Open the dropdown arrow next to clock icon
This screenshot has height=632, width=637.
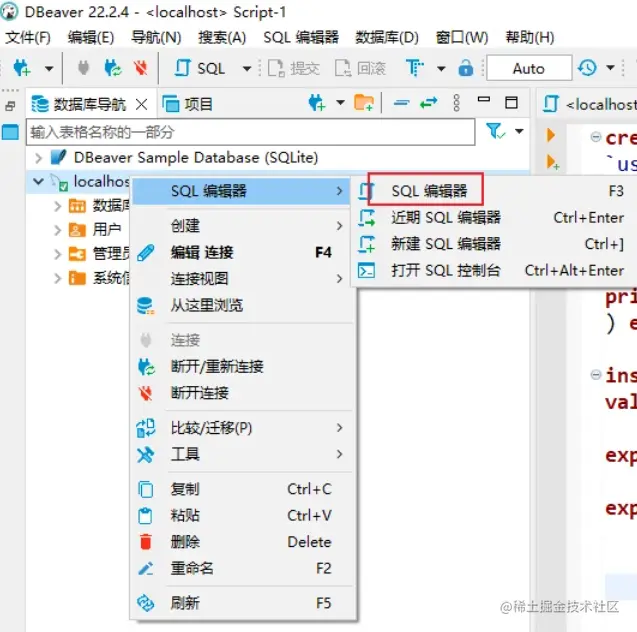click(610, 67)
